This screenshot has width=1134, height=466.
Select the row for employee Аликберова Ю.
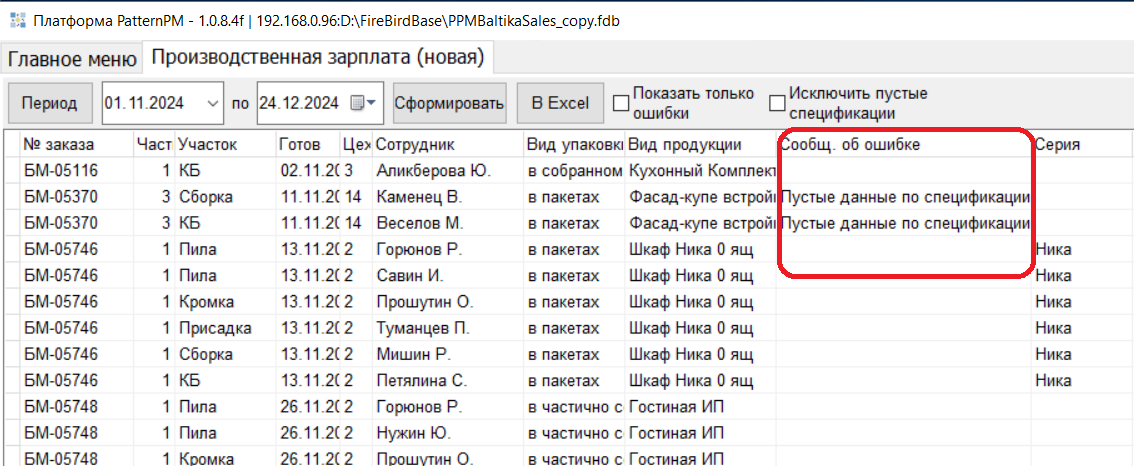click(433, 171)
